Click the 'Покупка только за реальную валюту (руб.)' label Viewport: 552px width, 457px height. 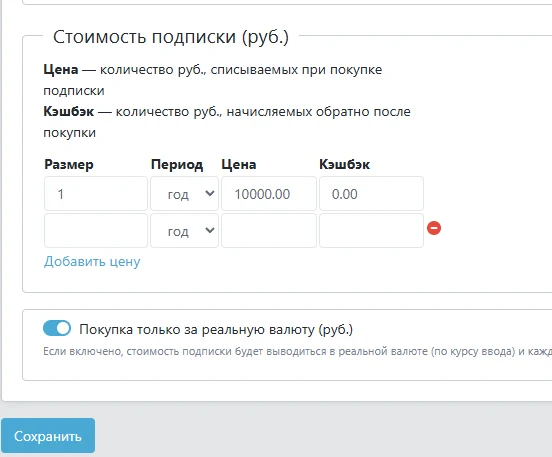coord(216,330)
